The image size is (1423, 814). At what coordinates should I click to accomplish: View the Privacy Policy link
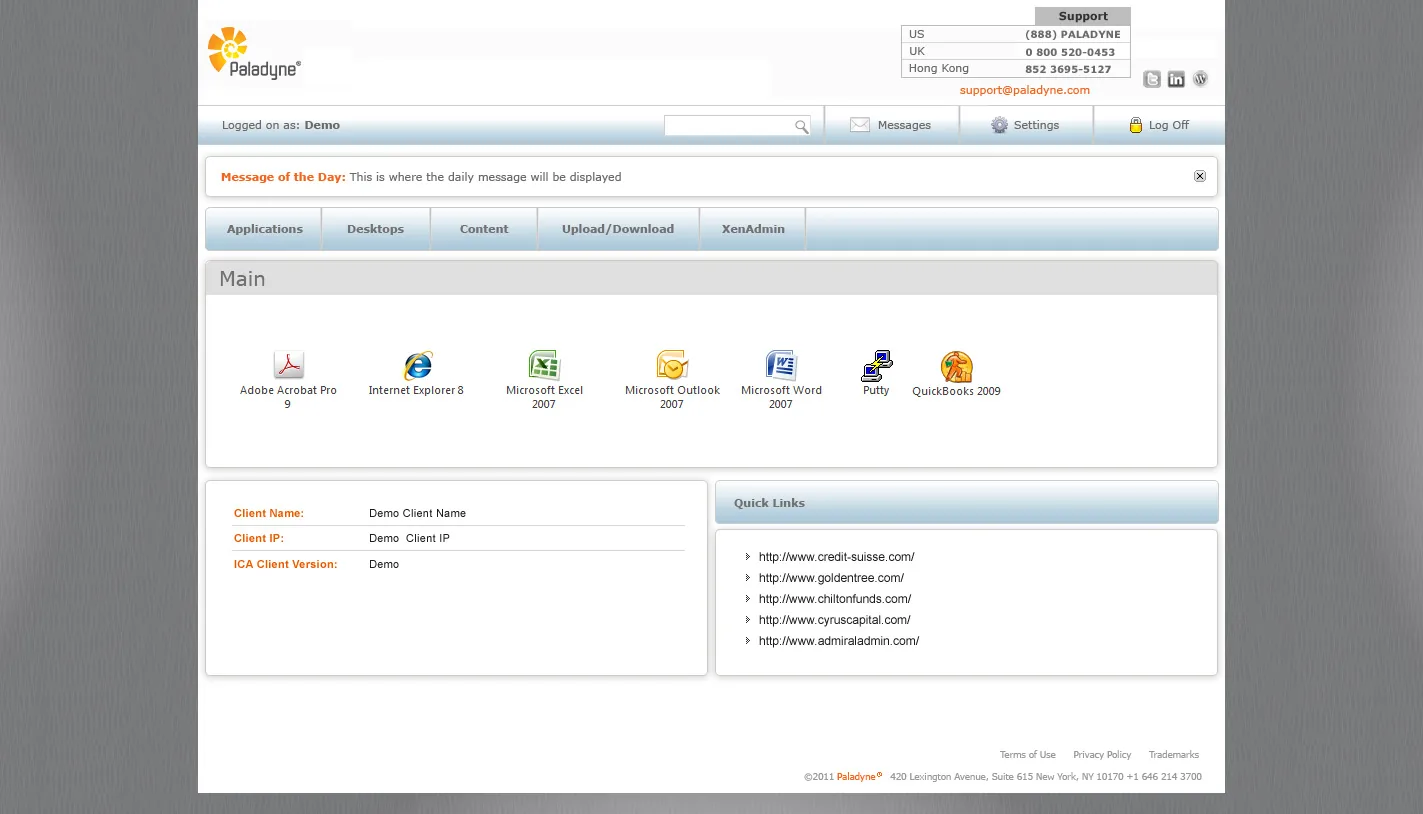click(1102, 755)
